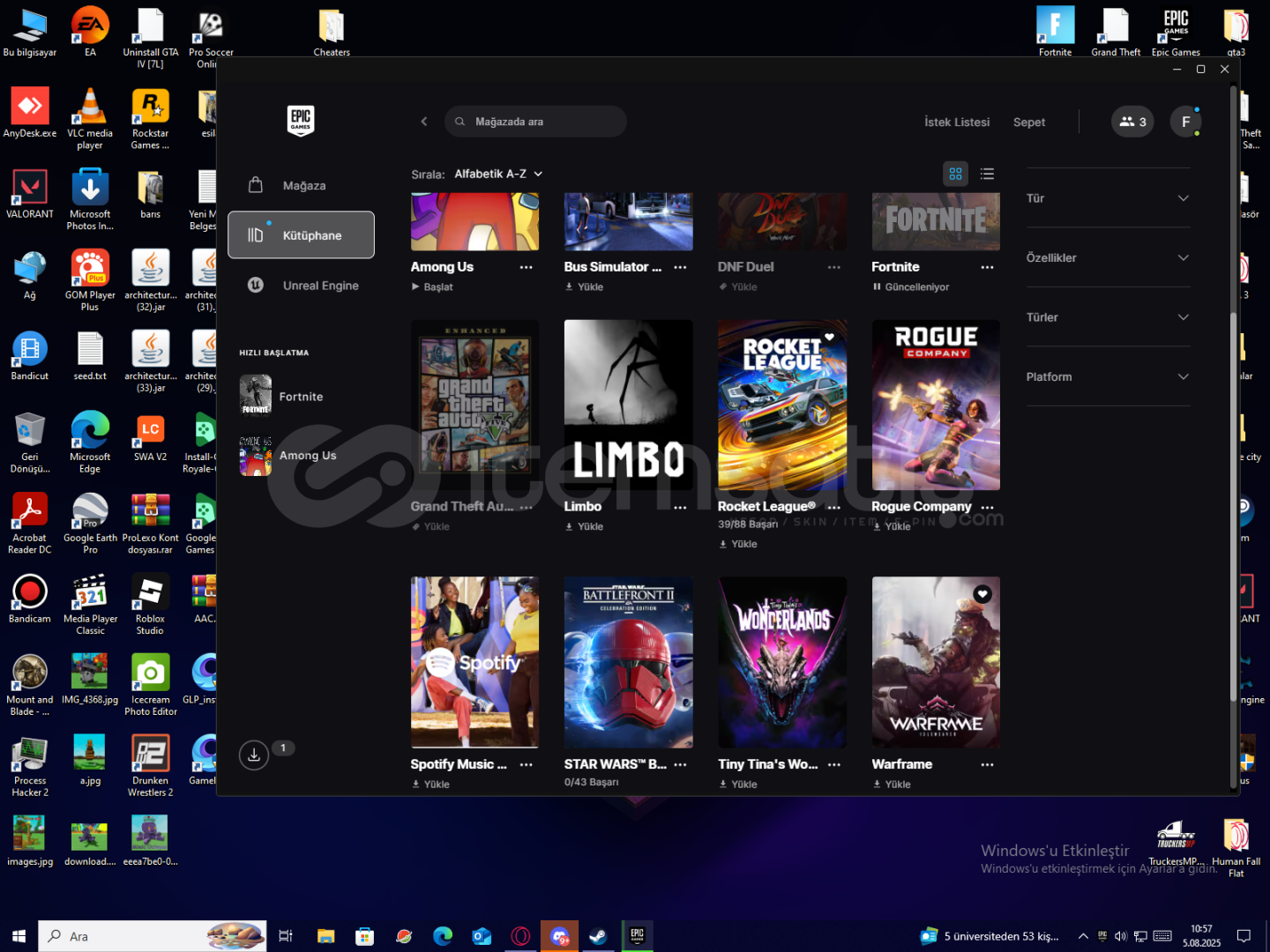This screenshot has height=952, width=1270.
Task: Open Opera browser from the taskbar
Action: [x=520, y=936]
